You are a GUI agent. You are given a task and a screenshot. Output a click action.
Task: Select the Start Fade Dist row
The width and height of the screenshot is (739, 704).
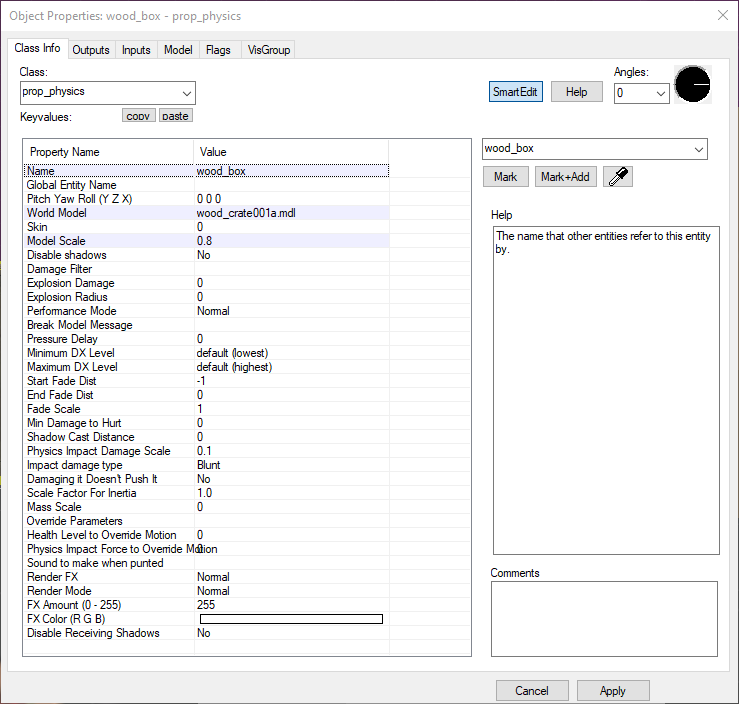click(x=206, y=381)
